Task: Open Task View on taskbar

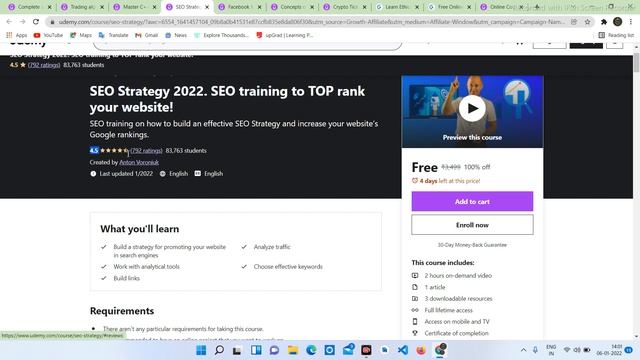Action: [x=237, y=350]
